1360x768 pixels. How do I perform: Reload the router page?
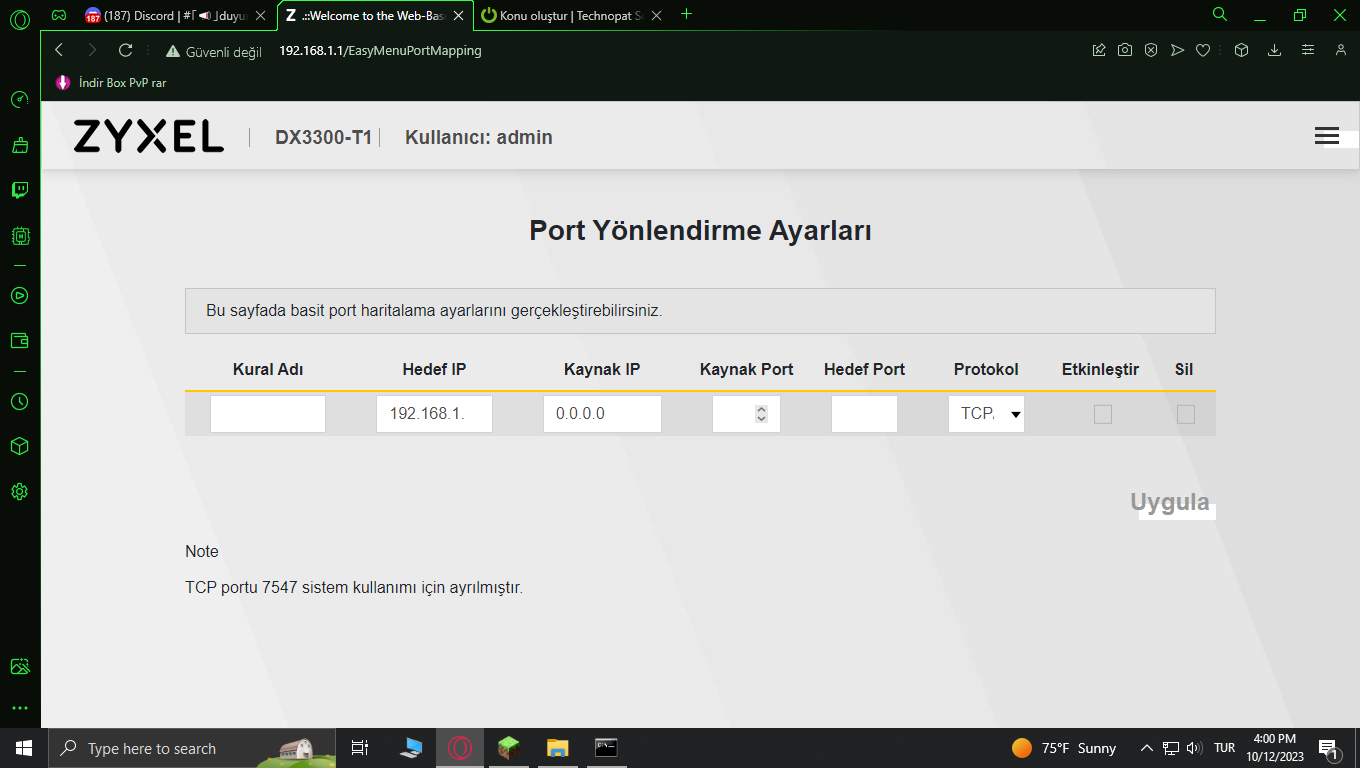(x=125, y=50)
